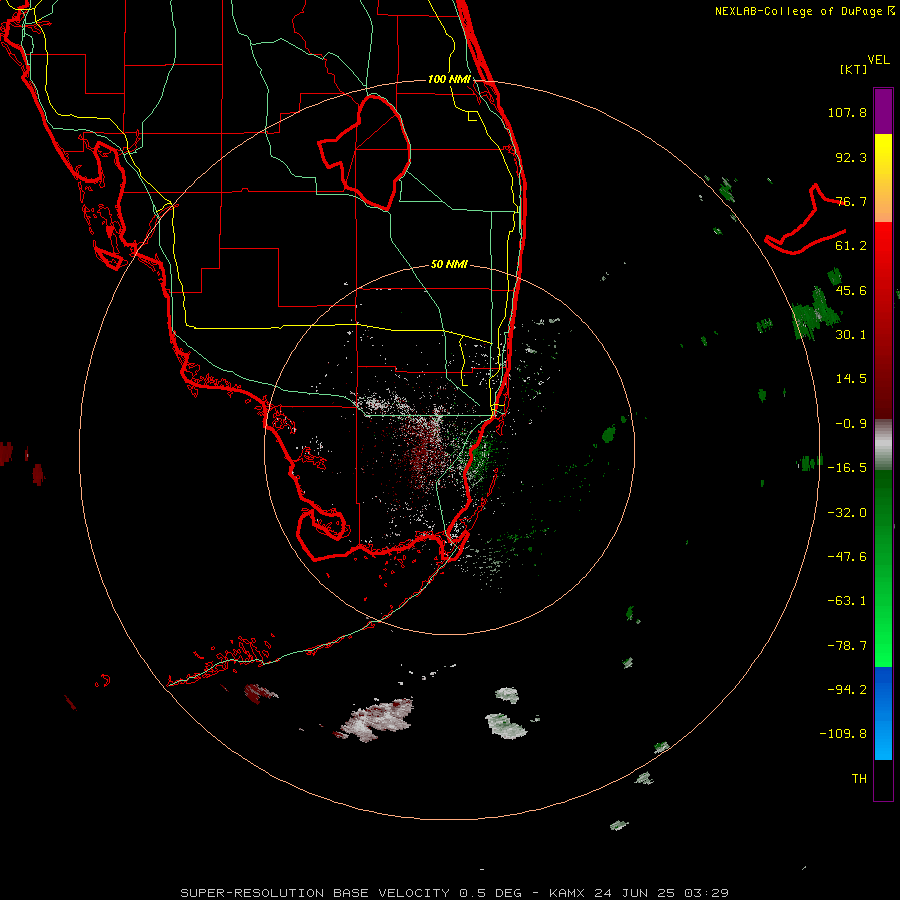
Task: Click the 50 NMI range ring label
Action: 449,264
